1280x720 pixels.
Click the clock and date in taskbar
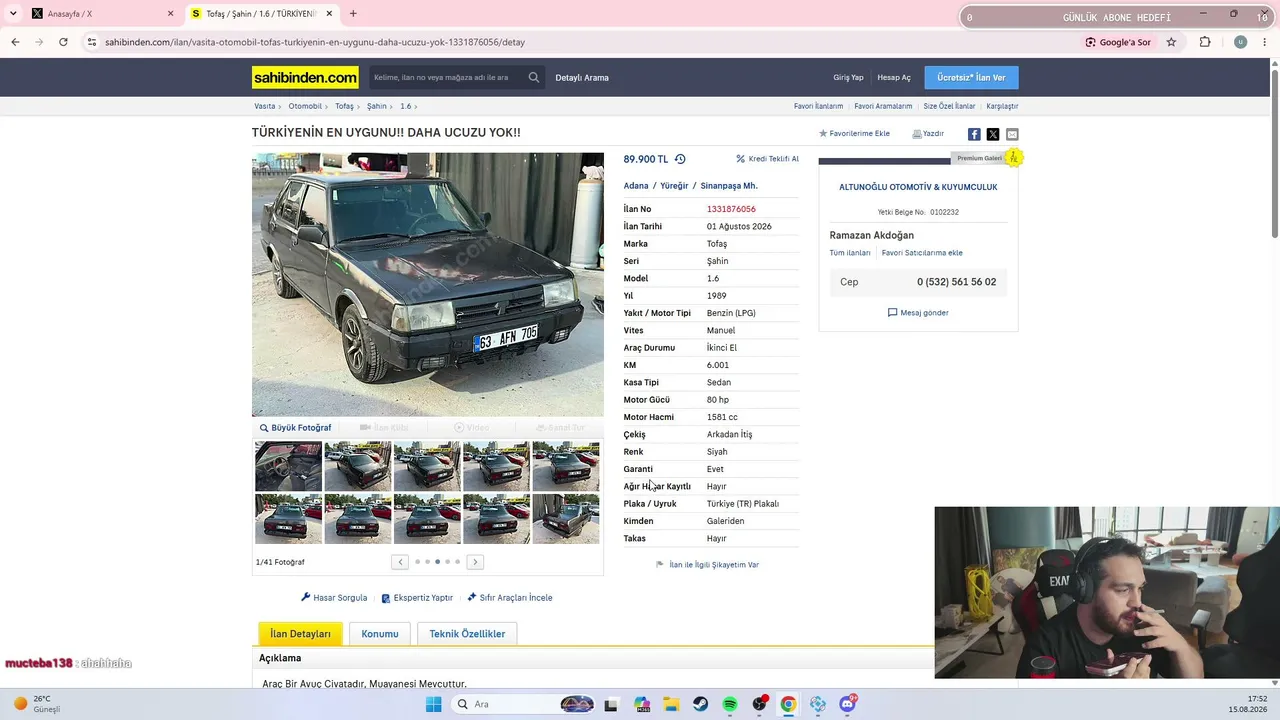click(1249, 704)
